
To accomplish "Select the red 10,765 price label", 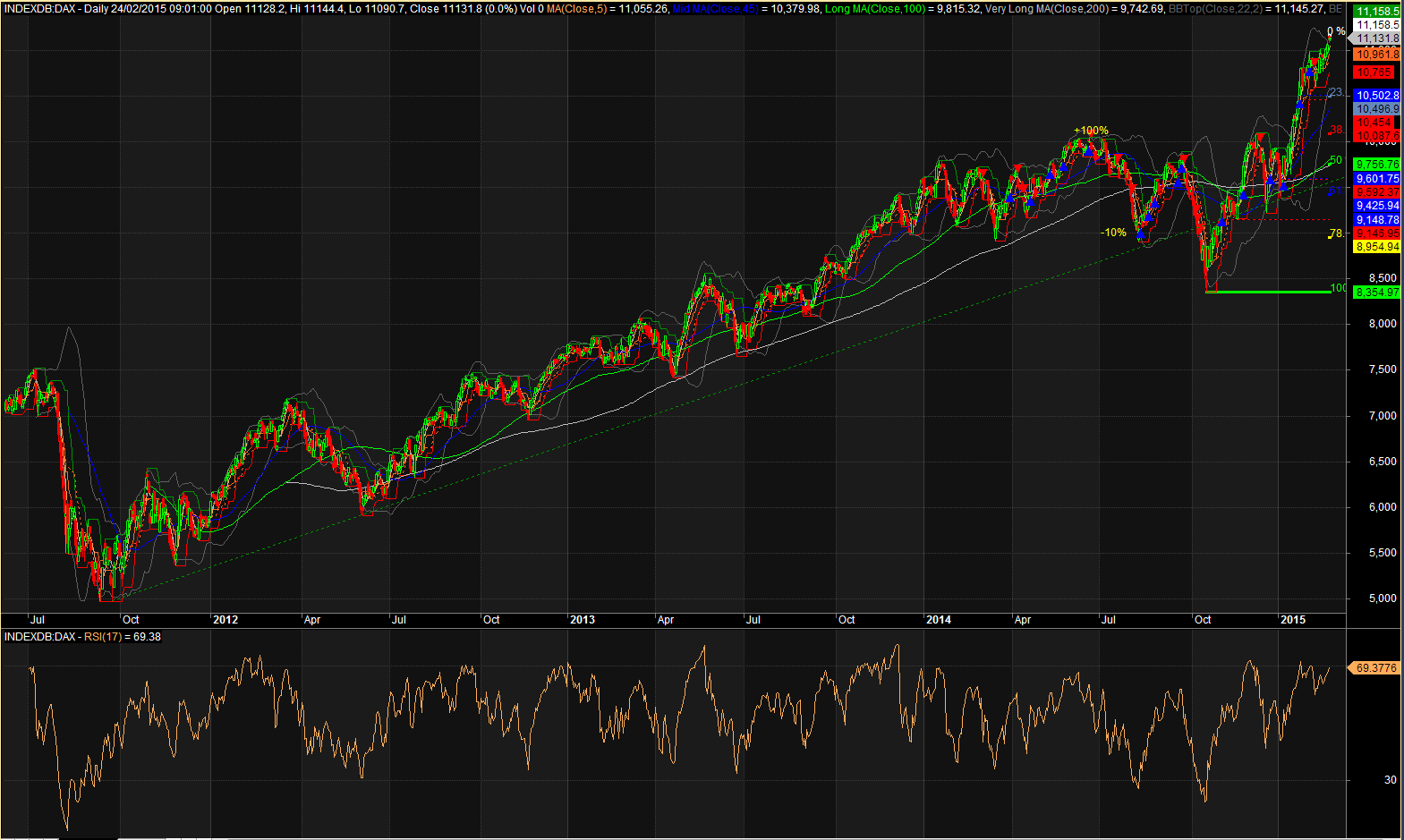I will pyautogui.click(x=1374, y=72).
